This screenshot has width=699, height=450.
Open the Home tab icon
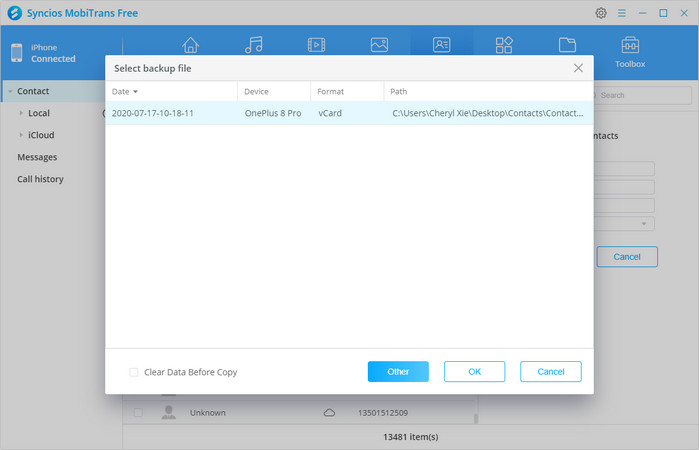click(x=190, y=45)
